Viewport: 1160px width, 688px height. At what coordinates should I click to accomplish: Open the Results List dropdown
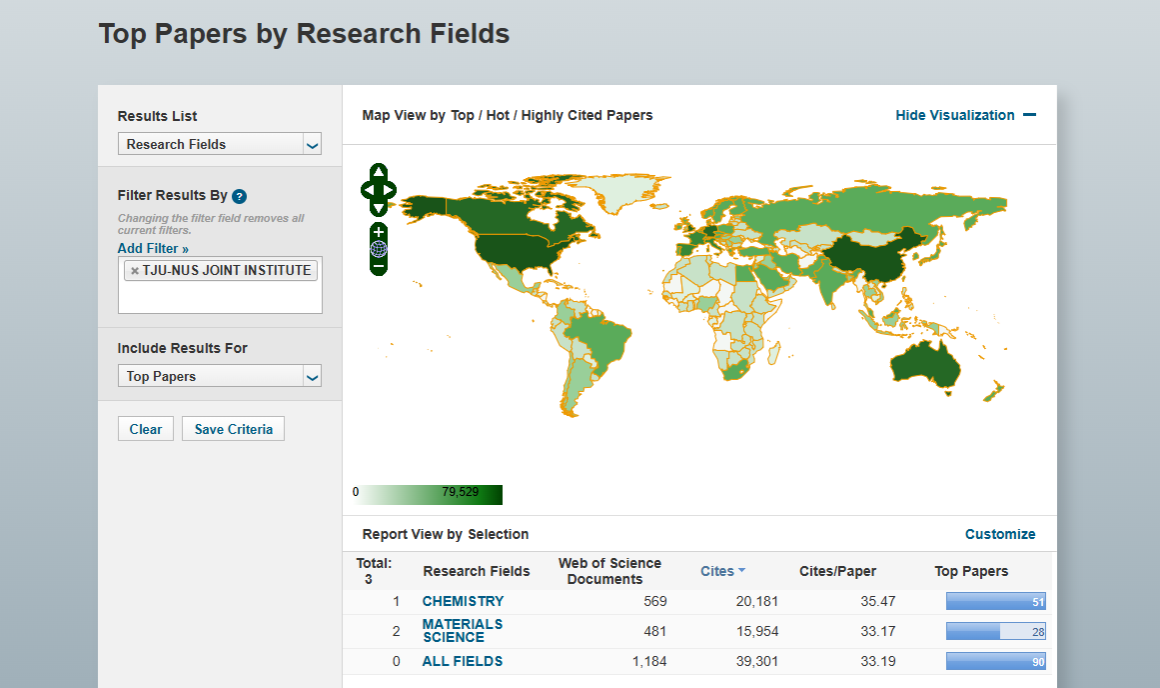click(x=219, y=145)
